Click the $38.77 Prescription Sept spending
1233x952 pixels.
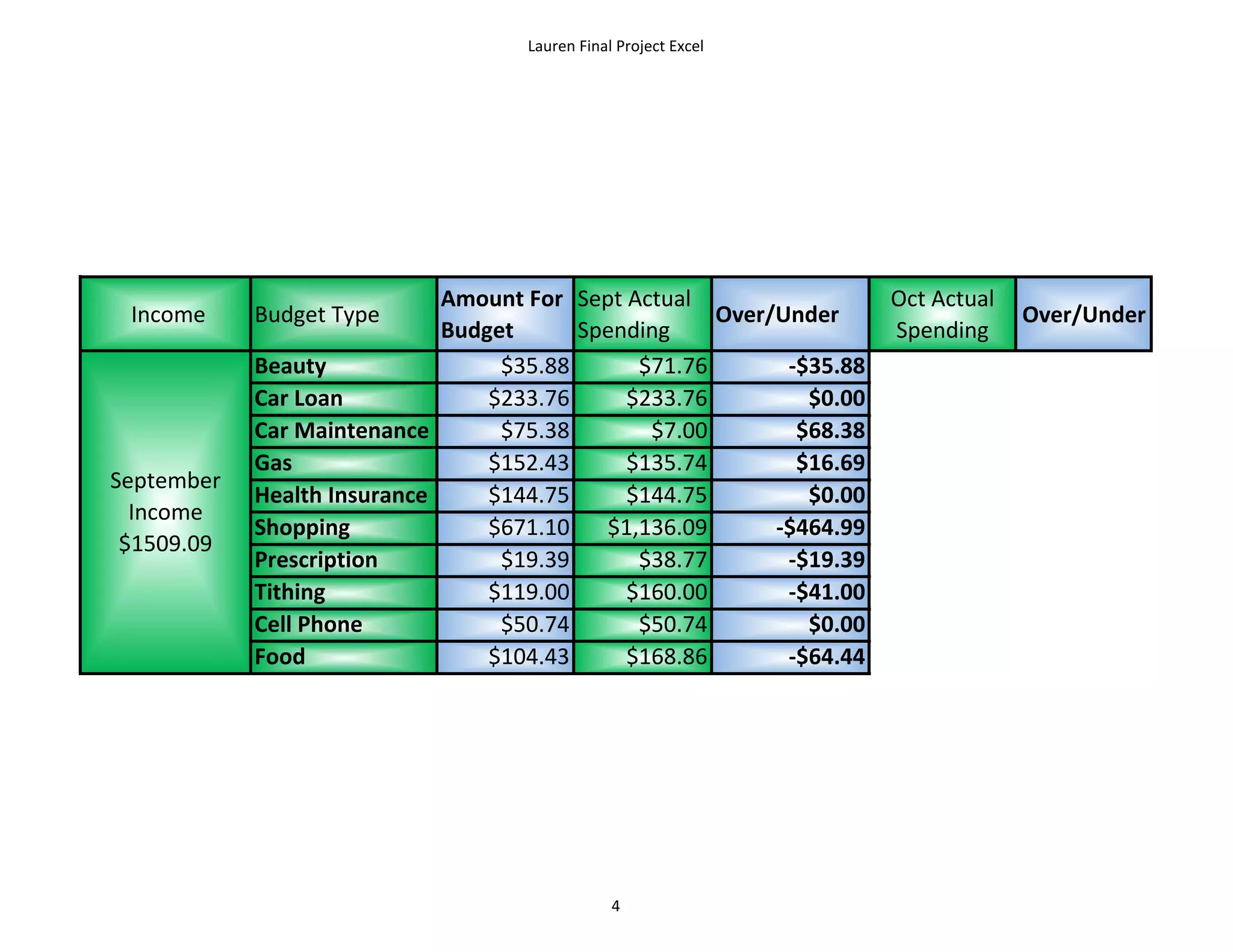click(643, 560)
